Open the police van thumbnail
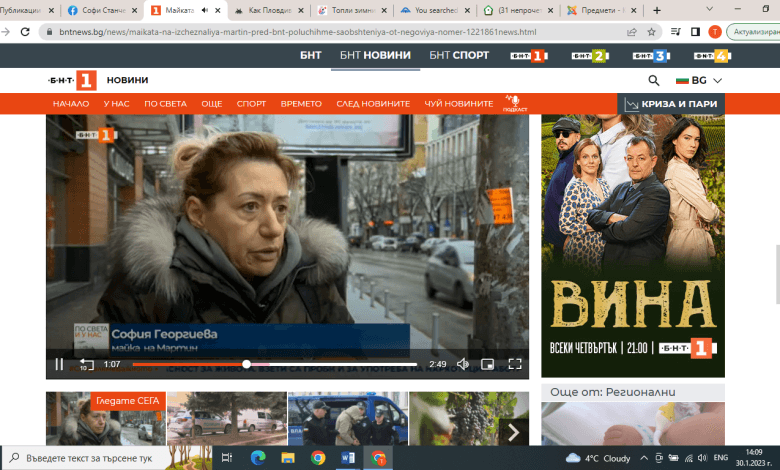The height and width of the screenshot is (470, 780). pos(348,418)
